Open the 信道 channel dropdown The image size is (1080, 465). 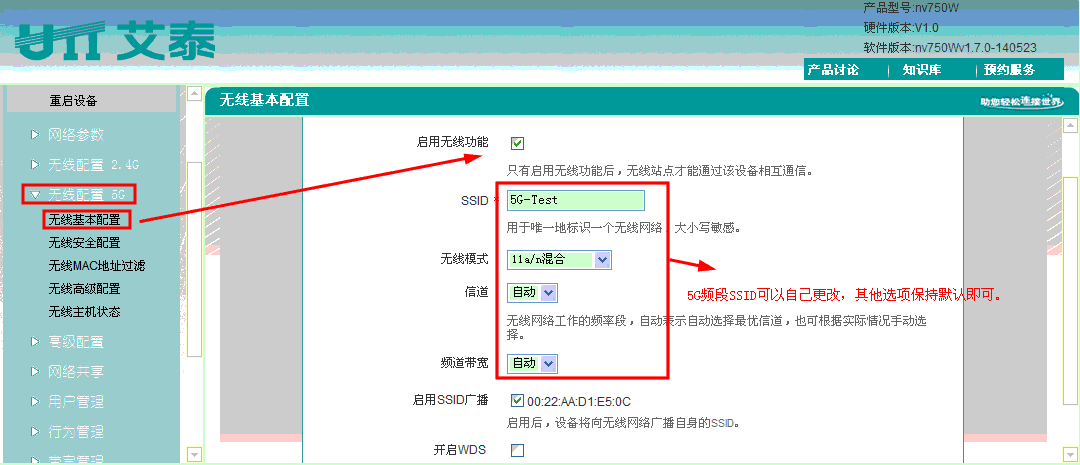548,293
